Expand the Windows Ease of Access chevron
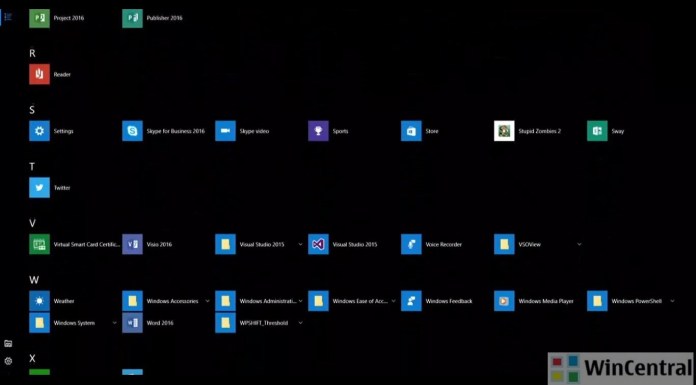Image resolution: width=696 pixels, height=385 pixels. coord(393,301)
